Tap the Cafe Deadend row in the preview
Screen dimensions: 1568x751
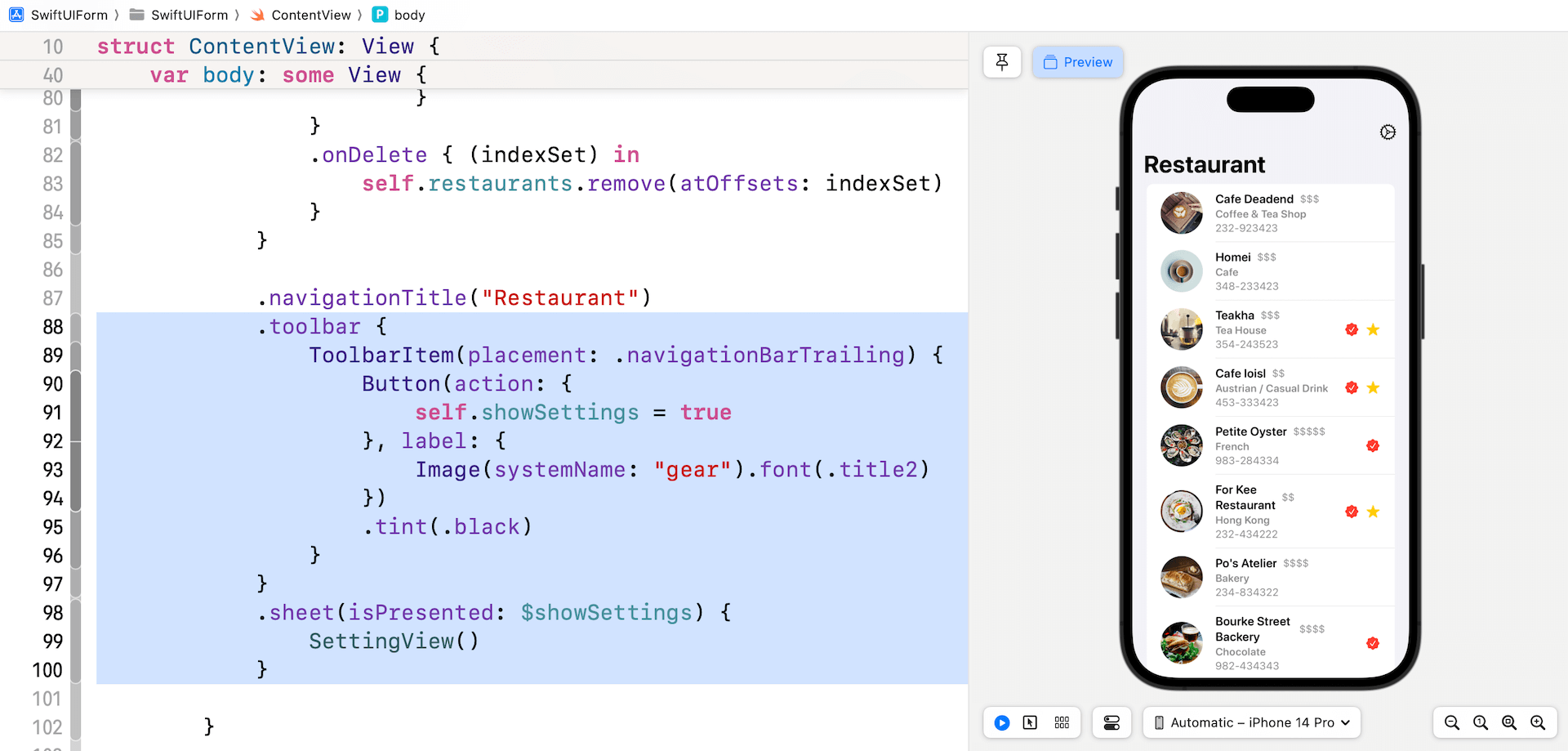1270,212
